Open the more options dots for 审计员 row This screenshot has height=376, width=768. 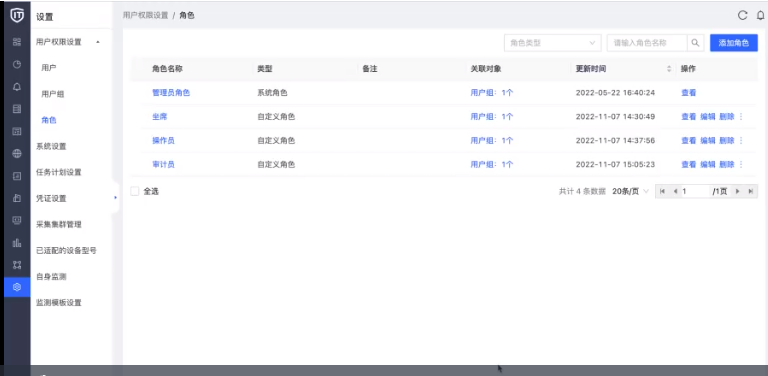pos(741,164)
